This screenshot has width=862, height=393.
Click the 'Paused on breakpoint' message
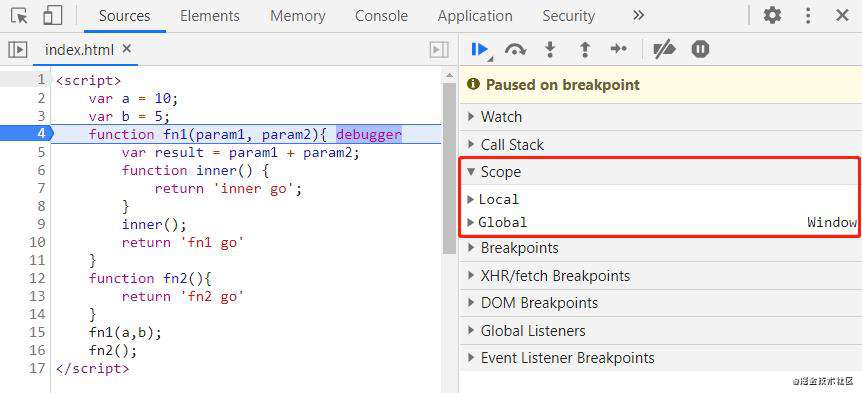562,85
